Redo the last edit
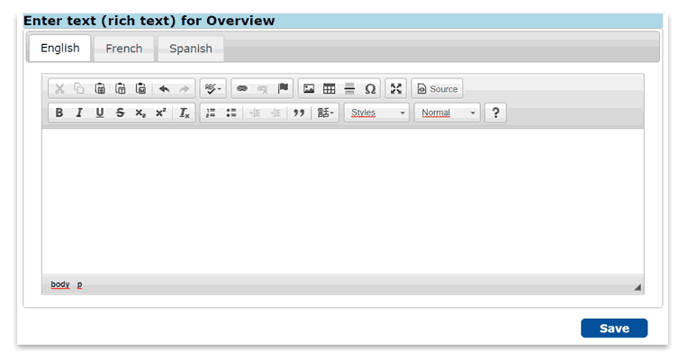 (184, 89)
